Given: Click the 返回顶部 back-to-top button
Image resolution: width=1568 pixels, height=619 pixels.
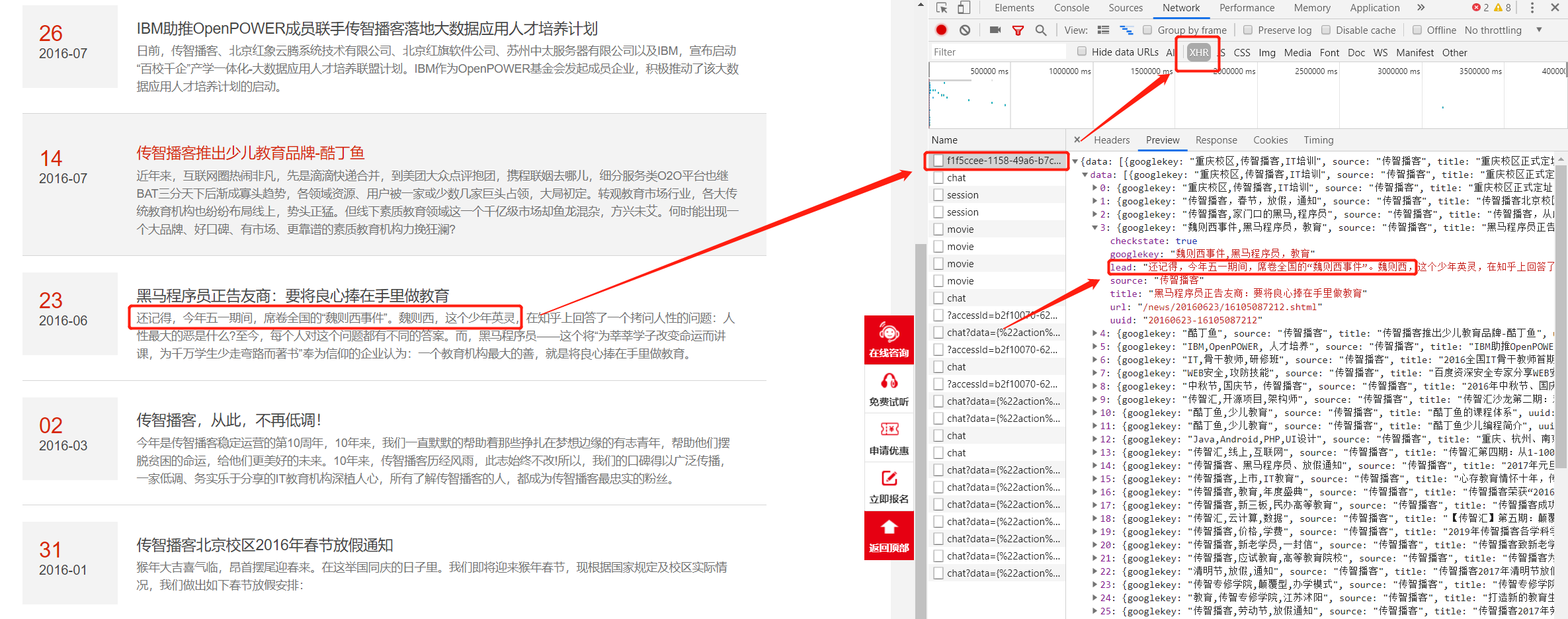Looking at the screenshot, I should [889, 536].
